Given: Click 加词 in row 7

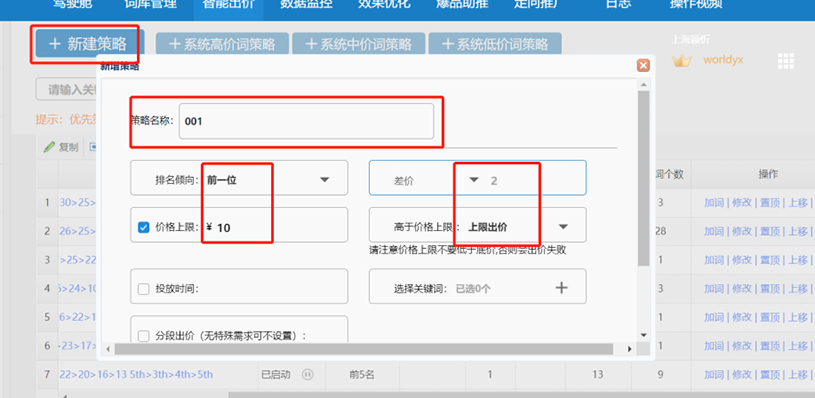Looking at the screenshot, I should pos(713,374).
